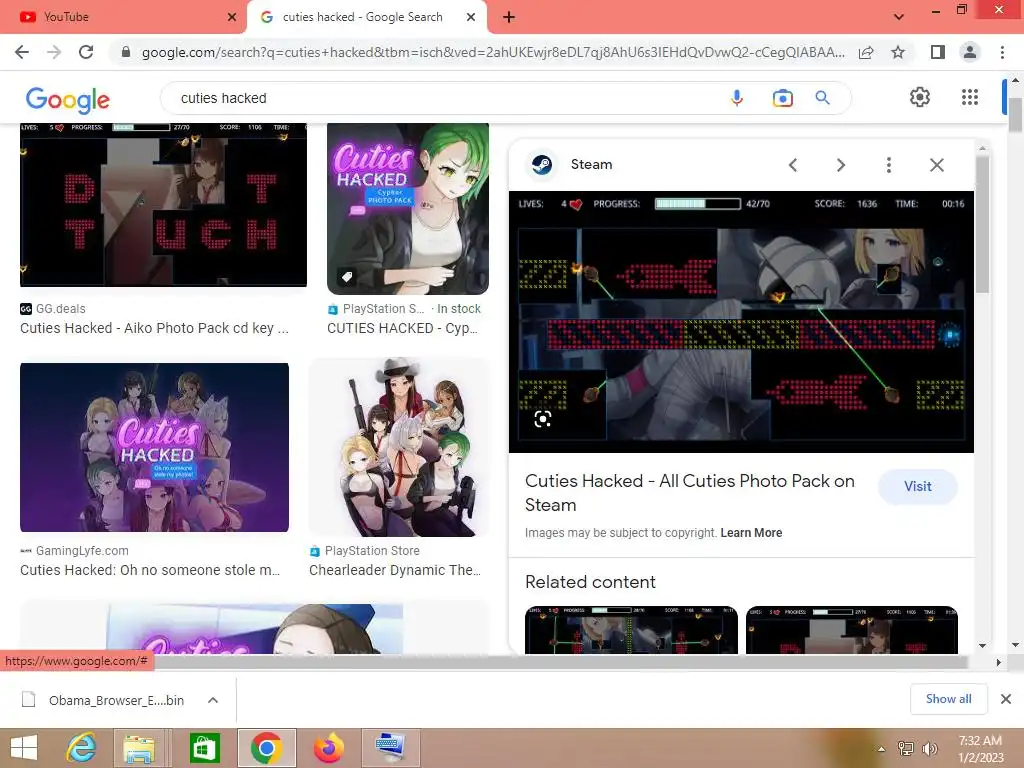Click the address bar URL
This screenshot has height=768, width=1024.
point(493,52)
